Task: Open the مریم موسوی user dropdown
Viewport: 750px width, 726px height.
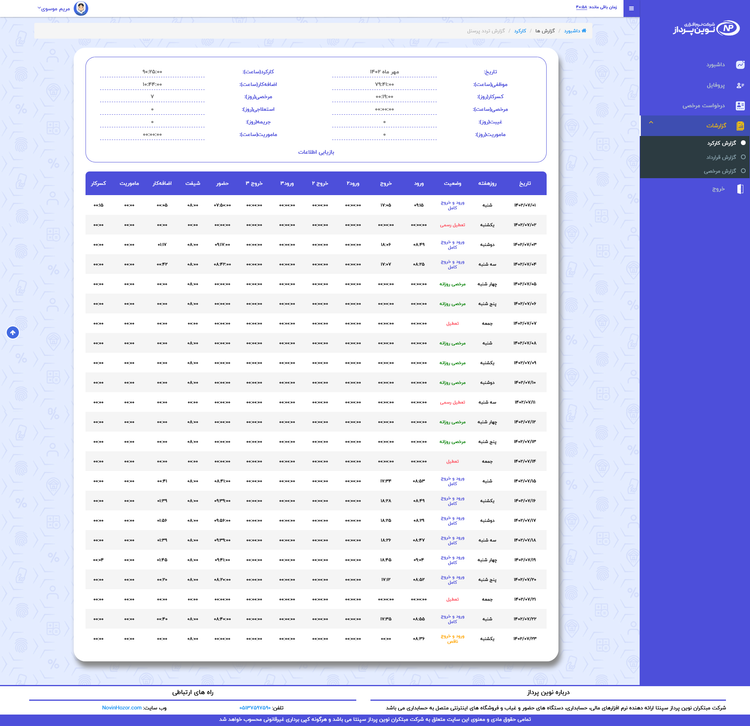Action: pos(54,8)
